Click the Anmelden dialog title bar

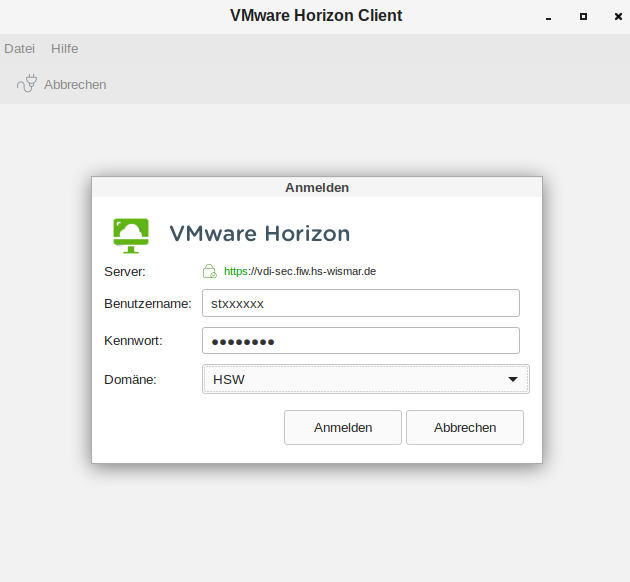(317, 187)
